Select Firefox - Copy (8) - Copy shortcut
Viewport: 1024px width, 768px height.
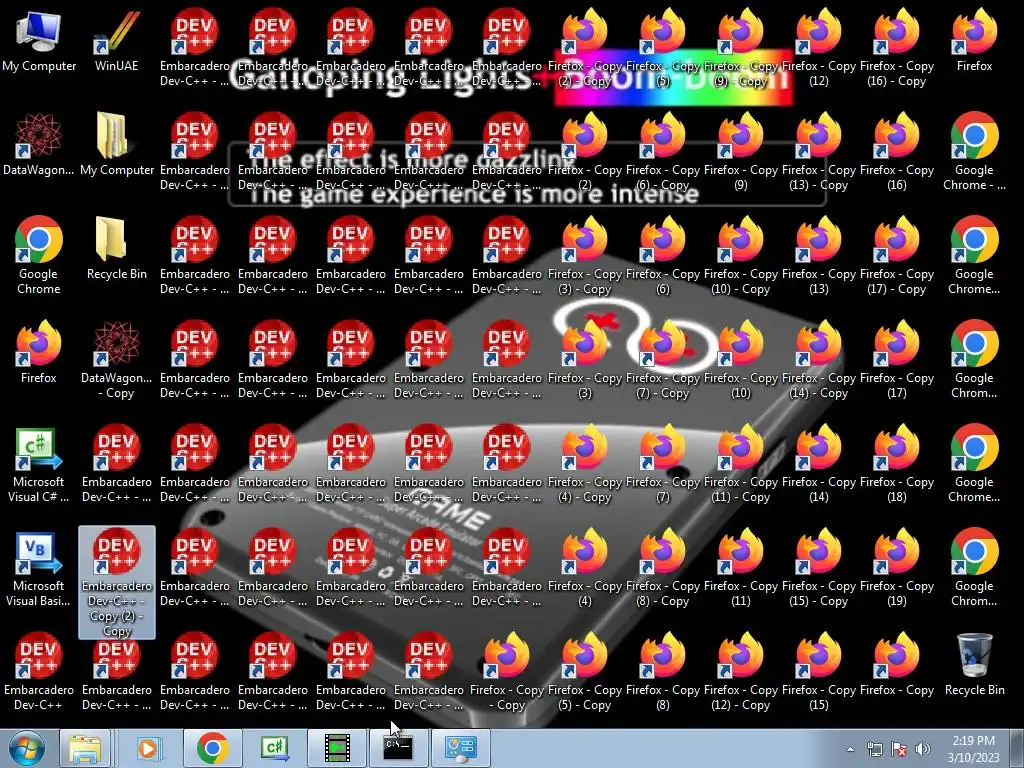tap(663, 568)
